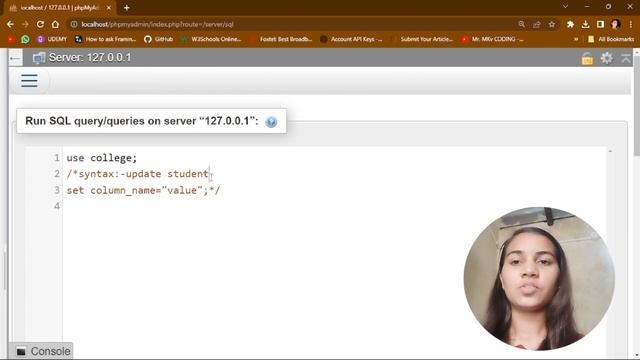Open the All Bookmarks folder
This screenshot has width=640, height=360.
[611, 39]
